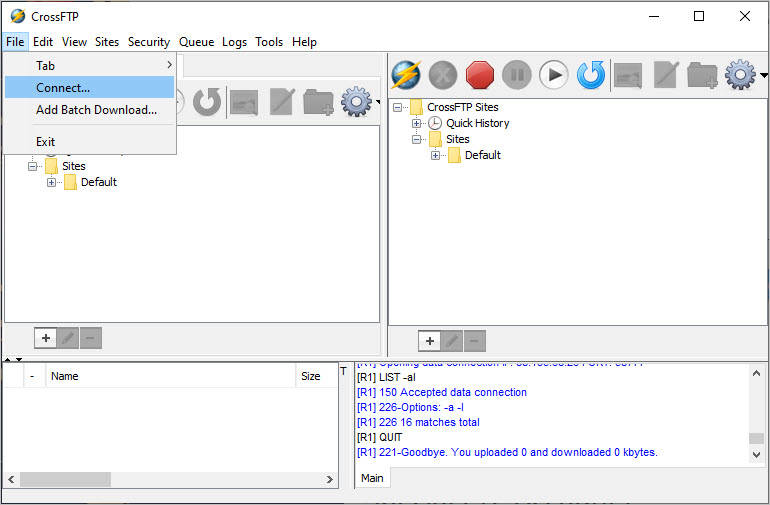Image resolution: width=770 pixels, height=505 pixels.
Task: Expand Quick History node in right pane
Action: point(416,123)
